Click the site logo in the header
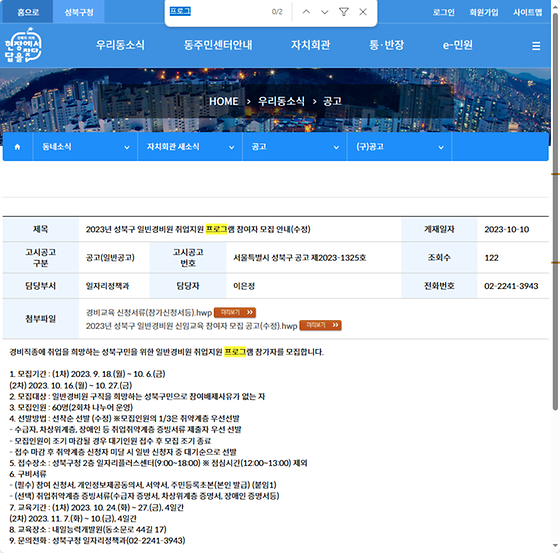This screenshot has height=553, width=560. [x=23, y=45]
